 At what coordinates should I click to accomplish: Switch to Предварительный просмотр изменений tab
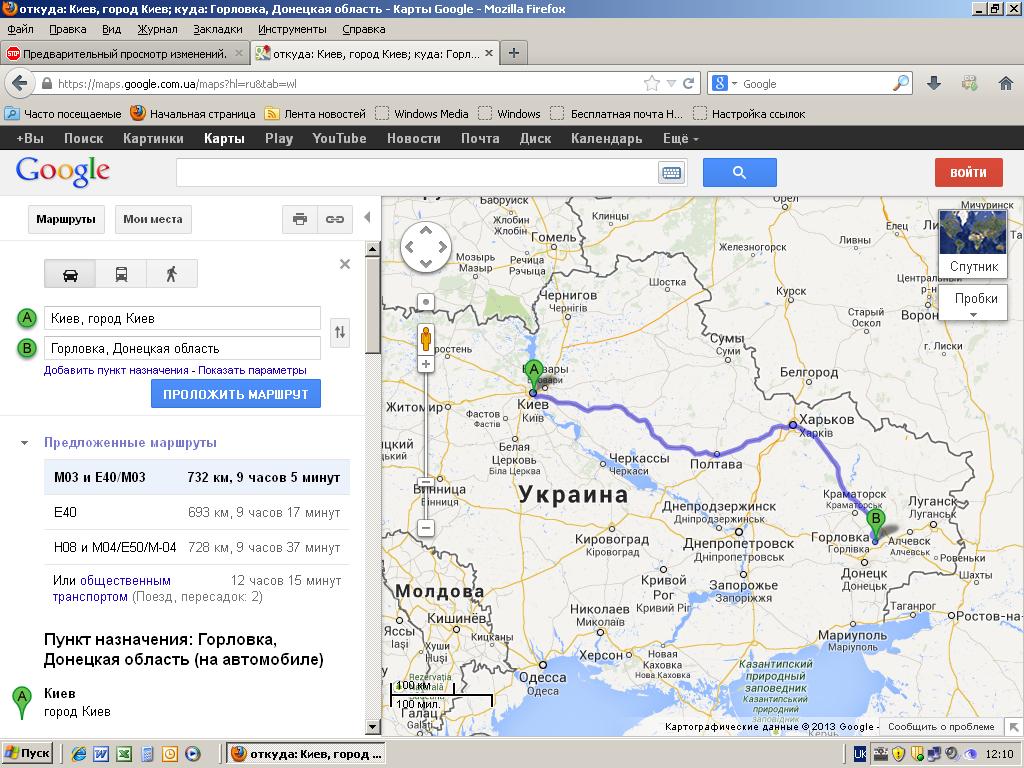click(124, 54)
